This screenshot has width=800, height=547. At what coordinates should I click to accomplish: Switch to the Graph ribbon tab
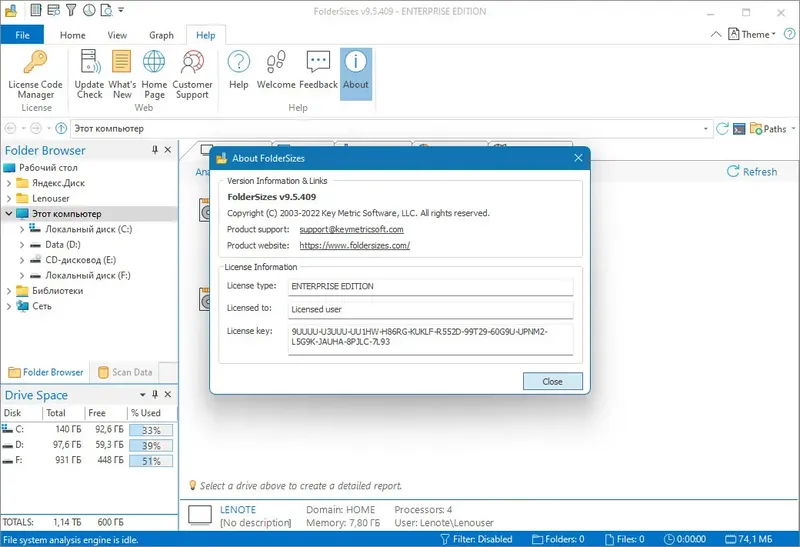161,35
